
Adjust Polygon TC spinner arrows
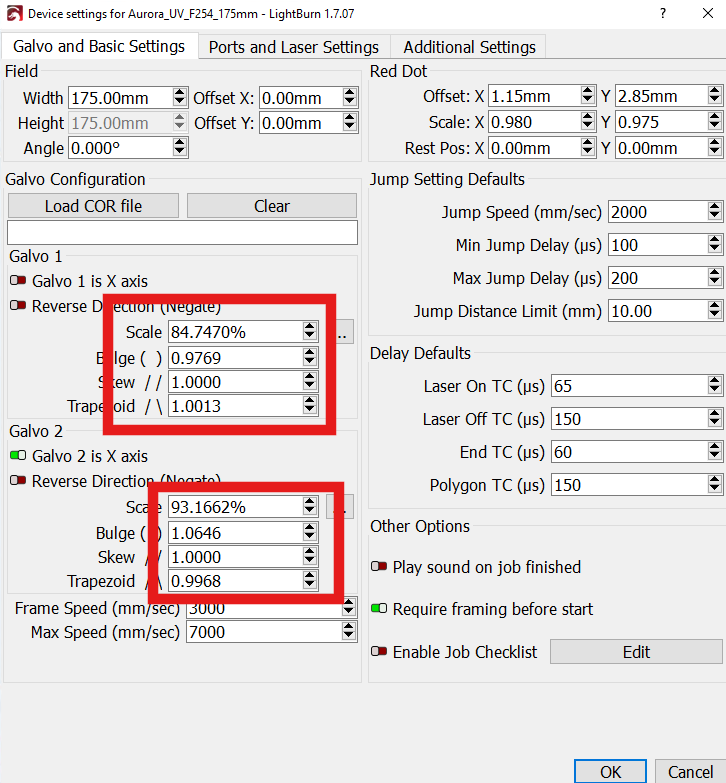point(715,484)
